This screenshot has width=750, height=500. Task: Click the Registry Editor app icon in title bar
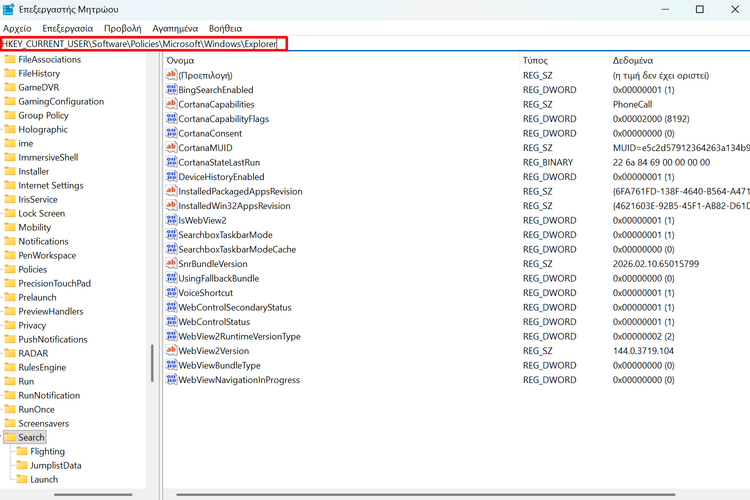point(9,9)
